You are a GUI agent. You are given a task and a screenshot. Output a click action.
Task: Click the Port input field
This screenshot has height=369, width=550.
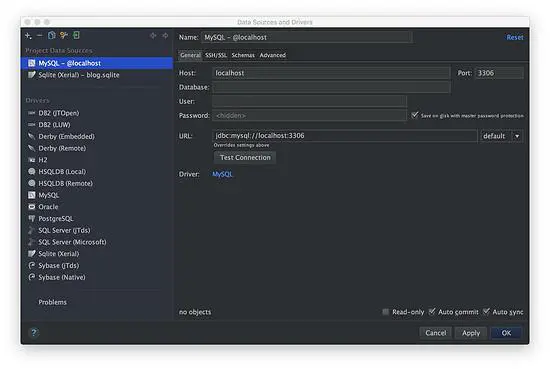click(499, 73)
